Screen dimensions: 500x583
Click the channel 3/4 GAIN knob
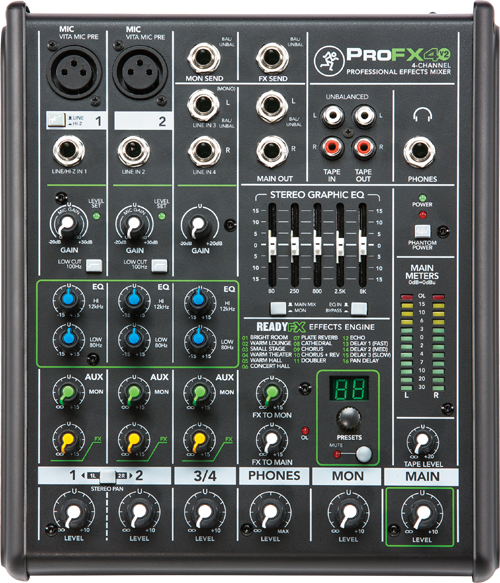[199, 225]
